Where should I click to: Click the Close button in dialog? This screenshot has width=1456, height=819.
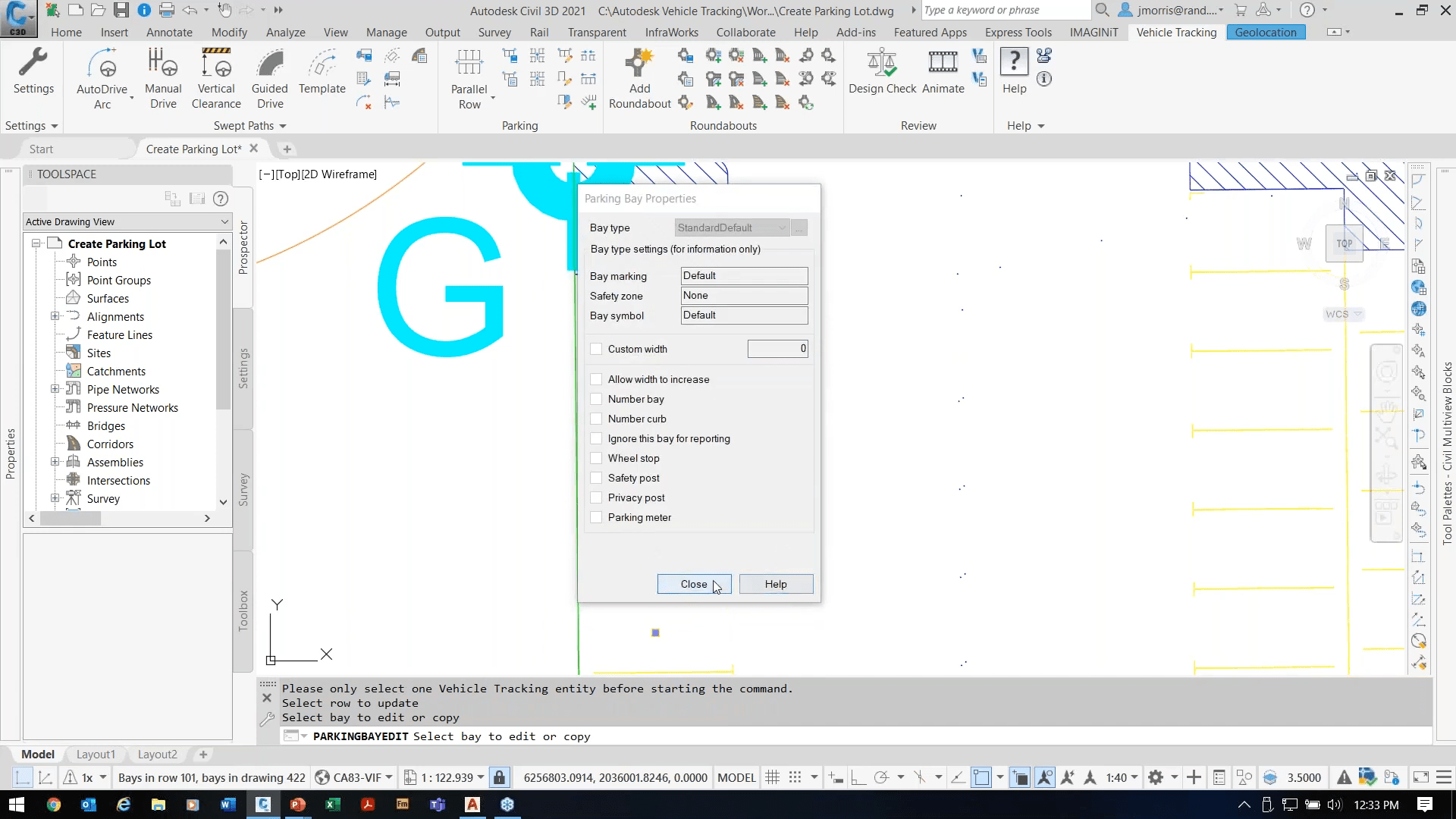point(694,584)
